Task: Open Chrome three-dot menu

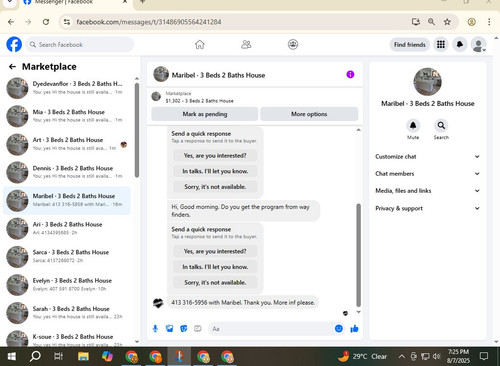Action: pos(489,22)
